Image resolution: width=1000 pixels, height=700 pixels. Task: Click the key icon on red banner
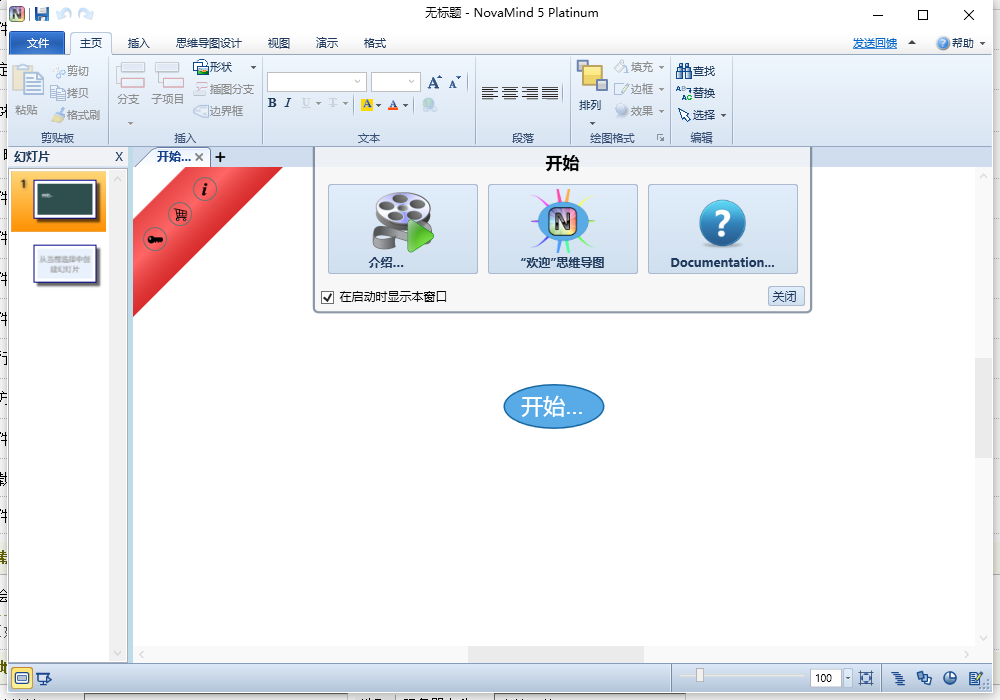point(155,240)
